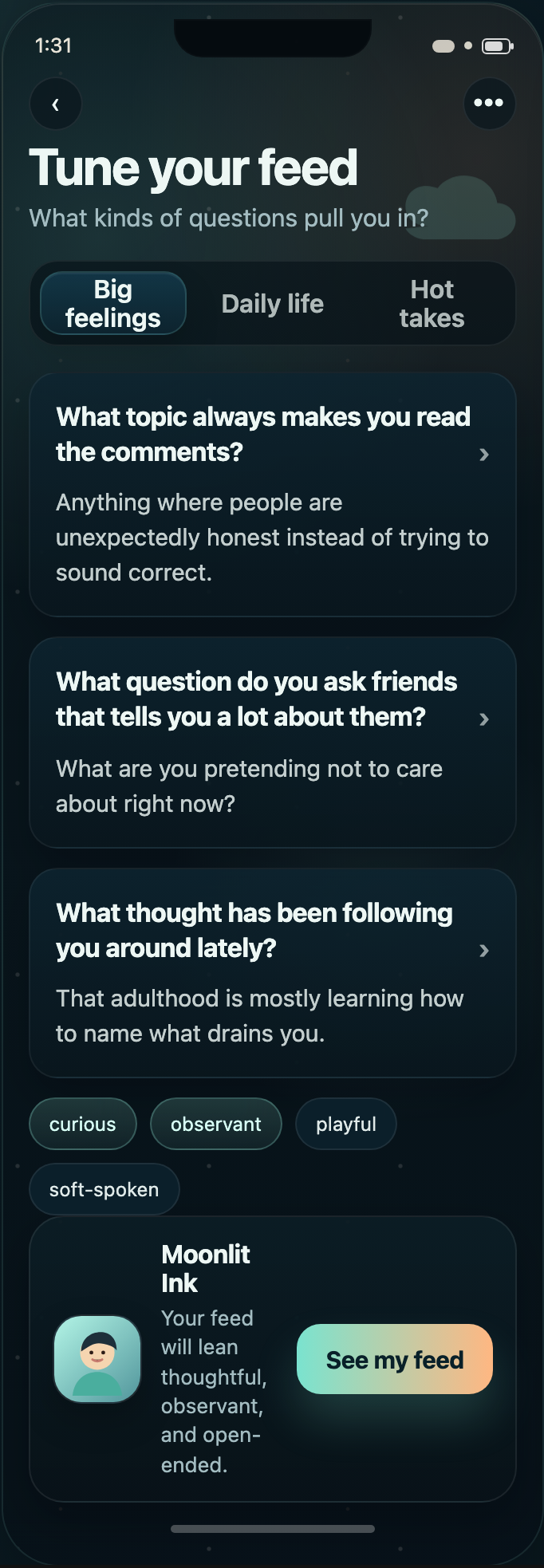Tap the Moonlit Ink avatar icon
Image resolution: width=544 pixels, height=1568 pixels.
coord(97,1359)
